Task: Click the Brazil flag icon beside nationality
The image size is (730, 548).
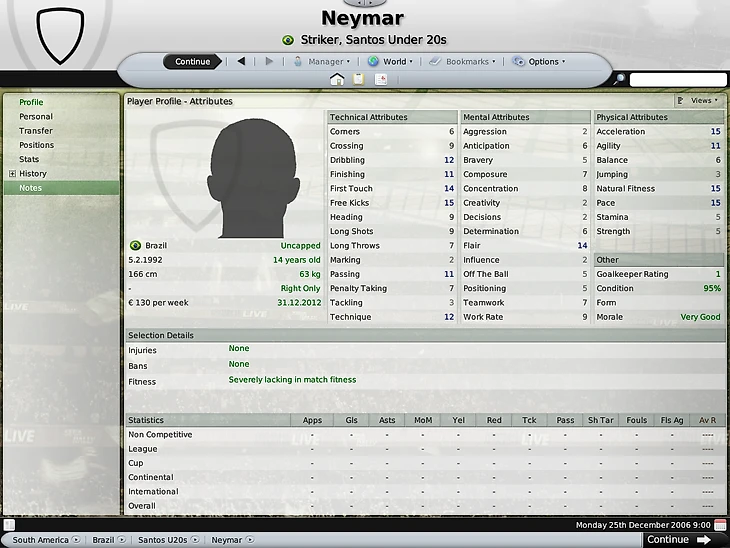Action: tap(135, 245)
